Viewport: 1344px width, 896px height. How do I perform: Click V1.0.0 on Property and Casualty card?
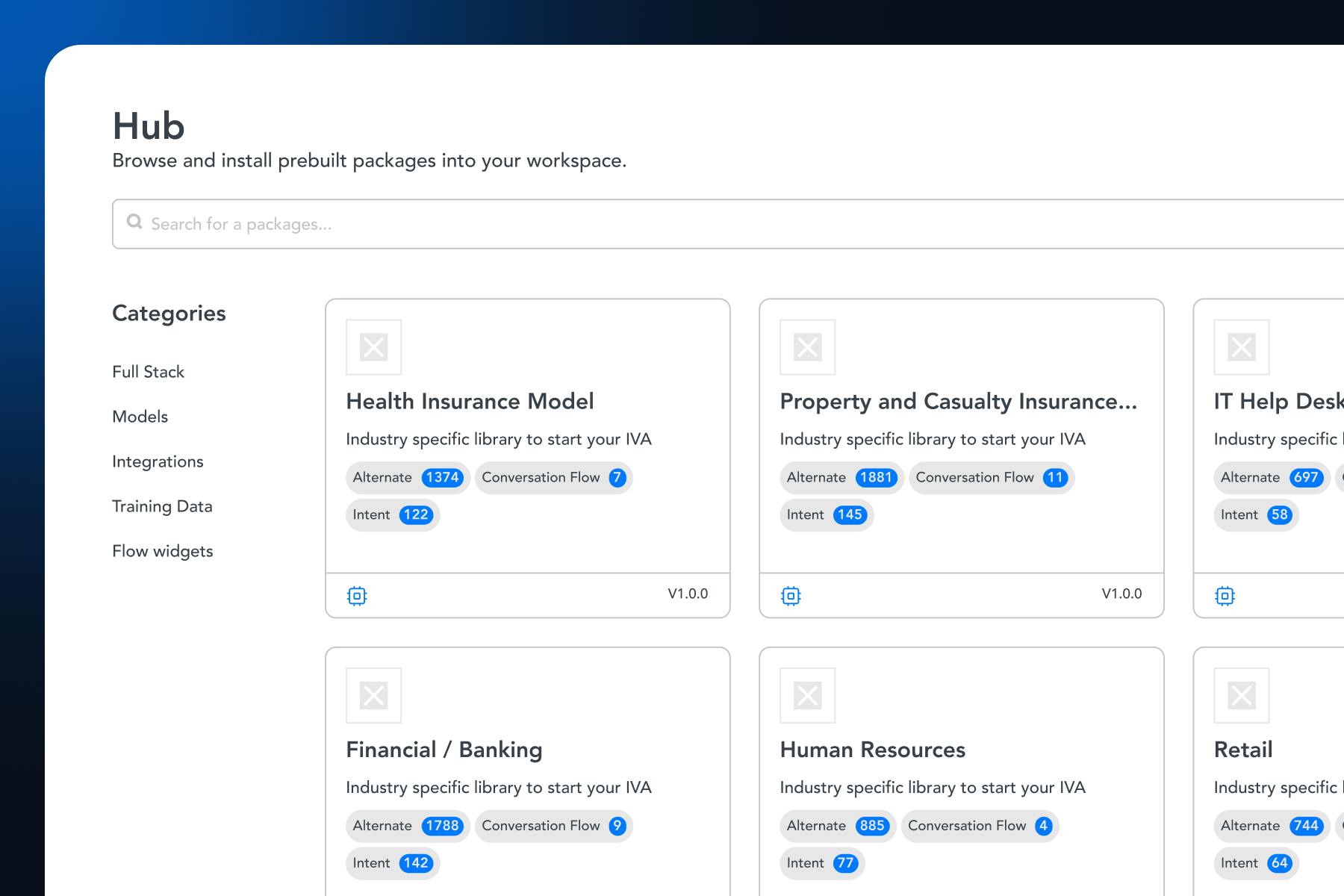click(1121, 594)
